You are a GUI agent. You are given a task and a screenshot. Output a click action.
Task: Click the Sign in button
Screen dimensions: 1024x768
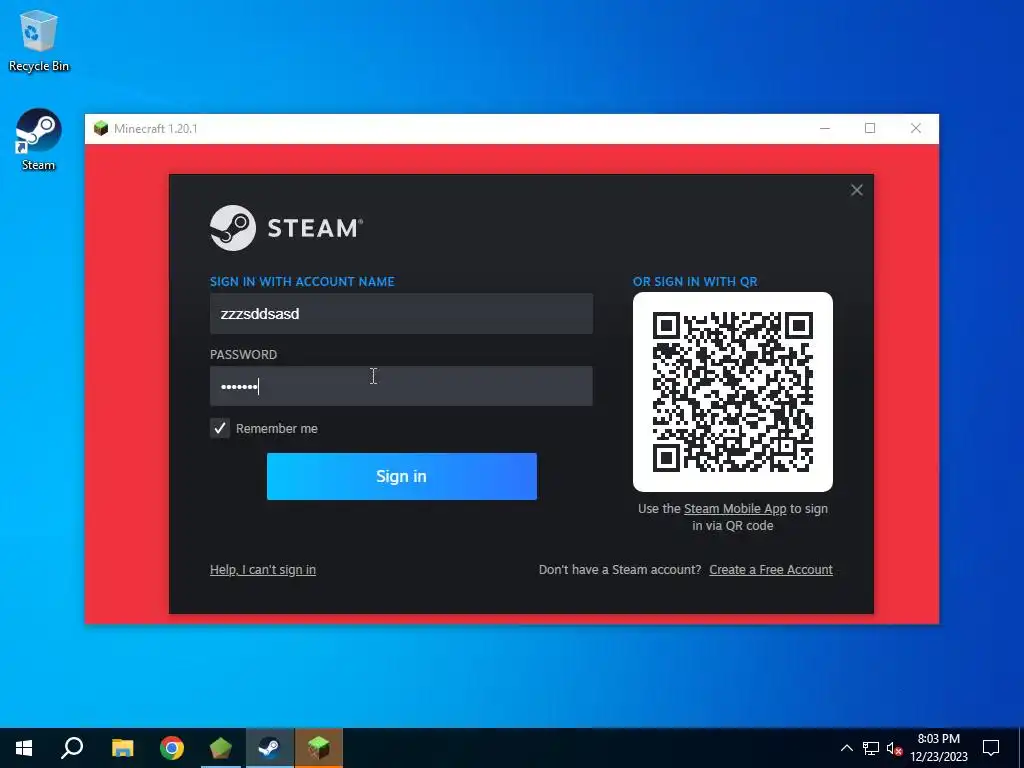tap(402, 476)
